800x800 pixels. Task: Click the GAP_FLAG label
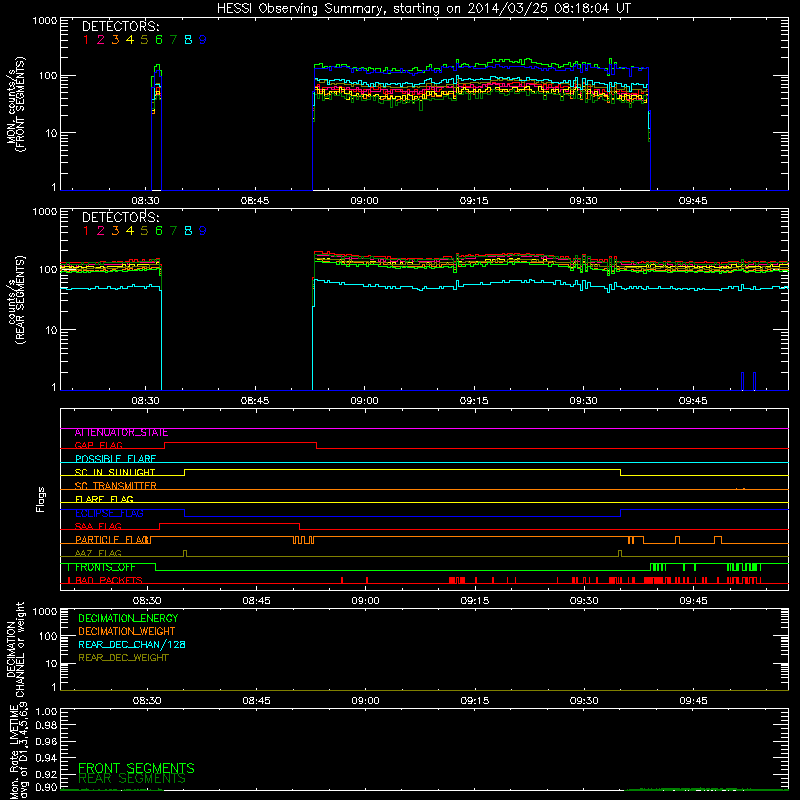click(98, 445)
